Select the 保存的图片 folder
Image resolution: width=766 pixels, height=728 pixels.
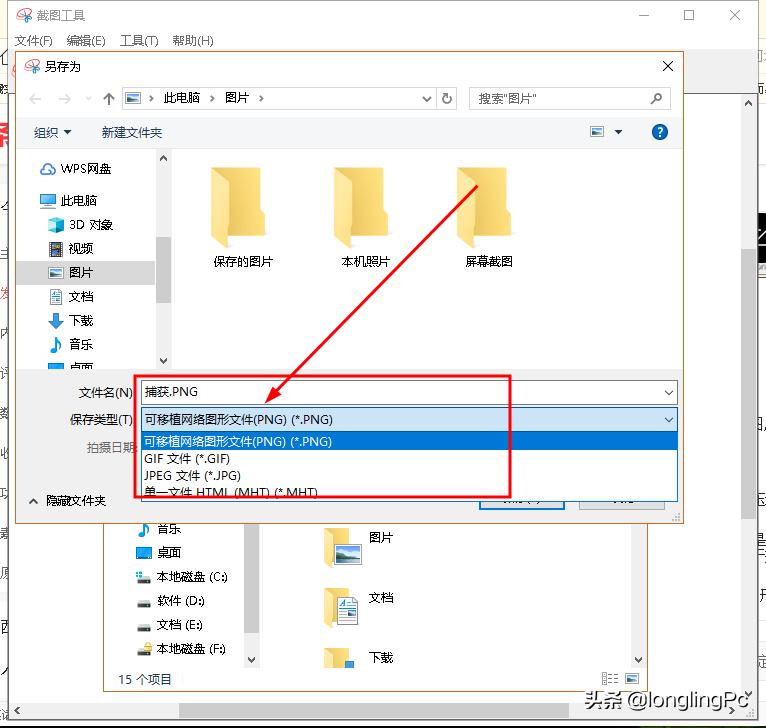click(x=242, y=217)
